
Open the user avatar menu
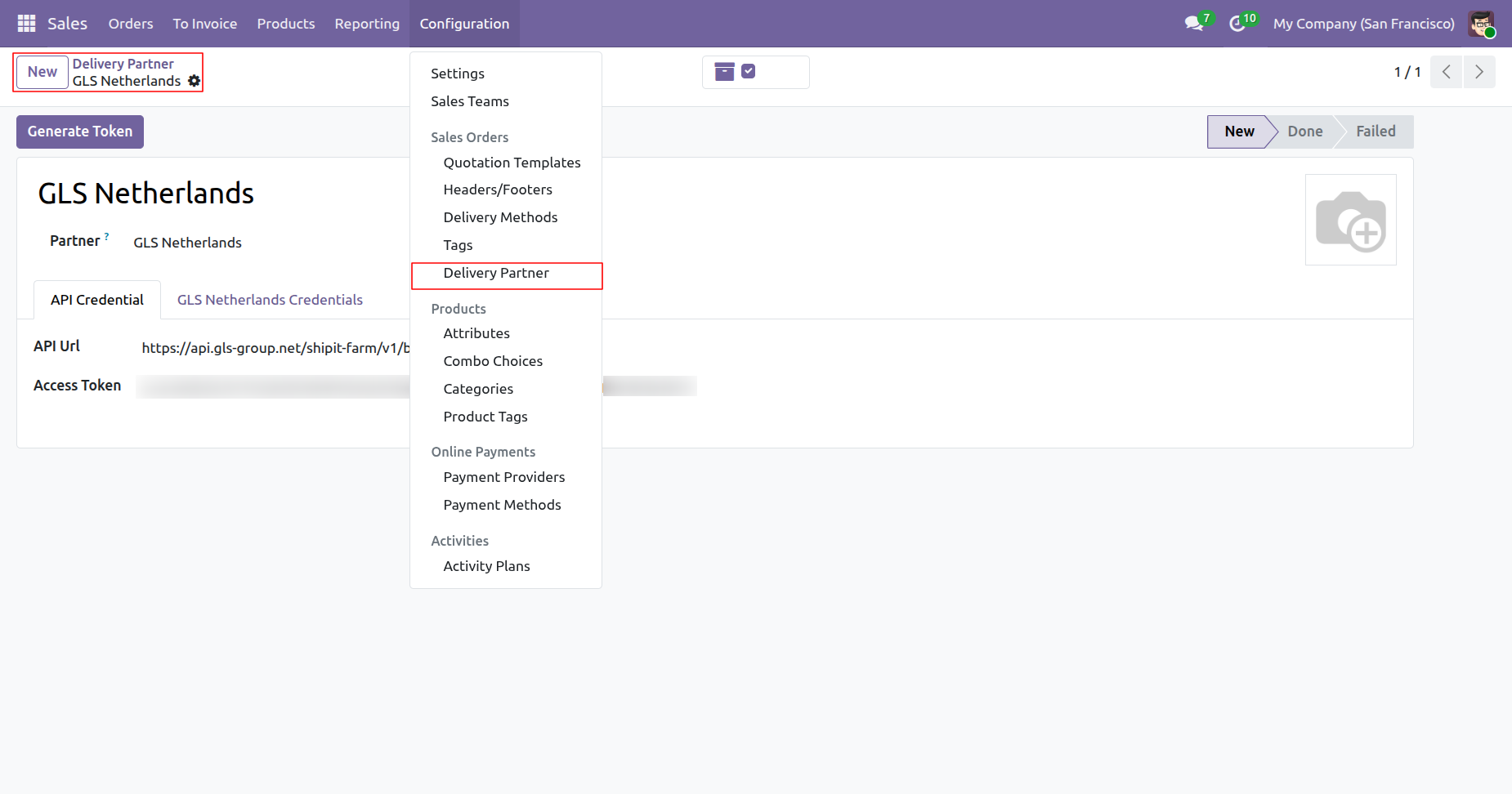click(1481, 24)
